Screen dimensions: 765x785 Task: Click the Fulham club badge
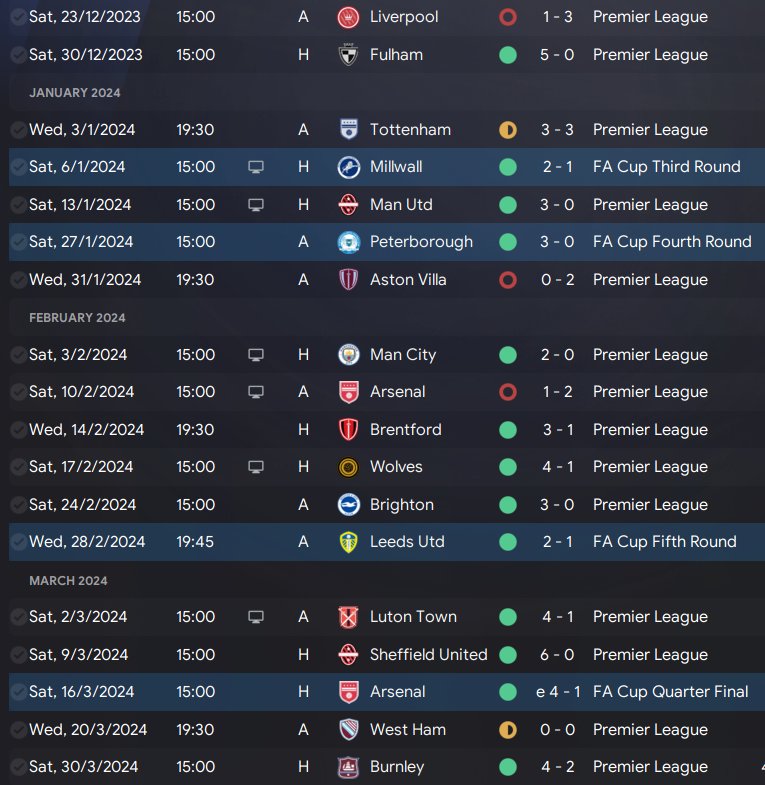349,55
